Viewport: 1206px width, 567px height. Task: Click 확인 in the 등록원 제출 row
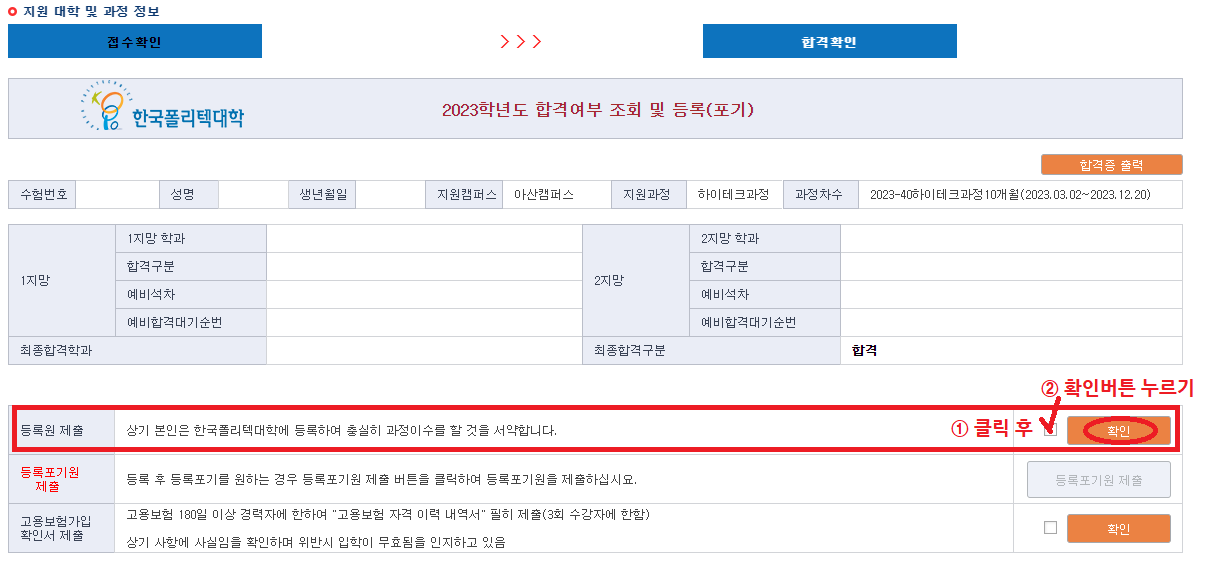coord(1118,431)
